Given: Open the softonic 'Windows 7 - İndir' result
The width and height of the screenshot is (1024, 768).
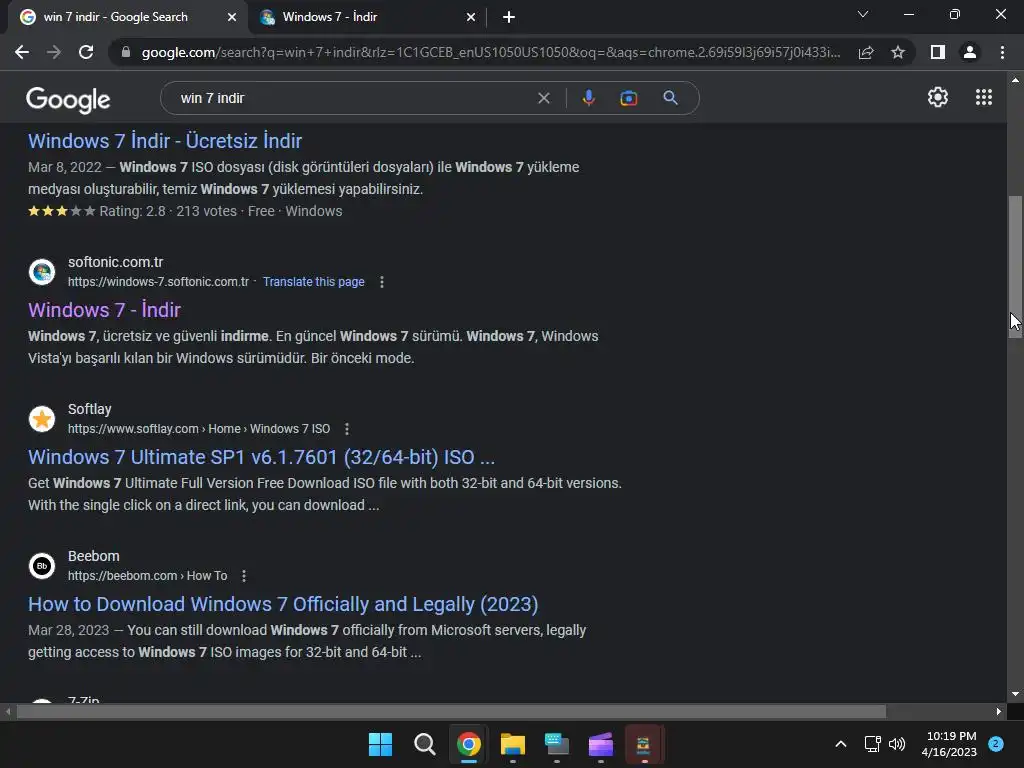Looking at the screenshot, I should click(104, 310).
